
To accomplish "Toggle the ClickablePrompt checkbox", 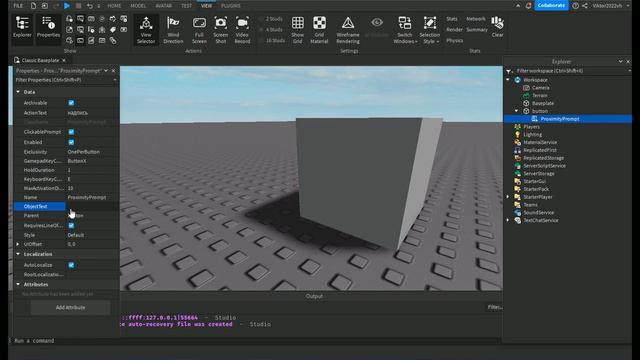I will tap(71, 132).
